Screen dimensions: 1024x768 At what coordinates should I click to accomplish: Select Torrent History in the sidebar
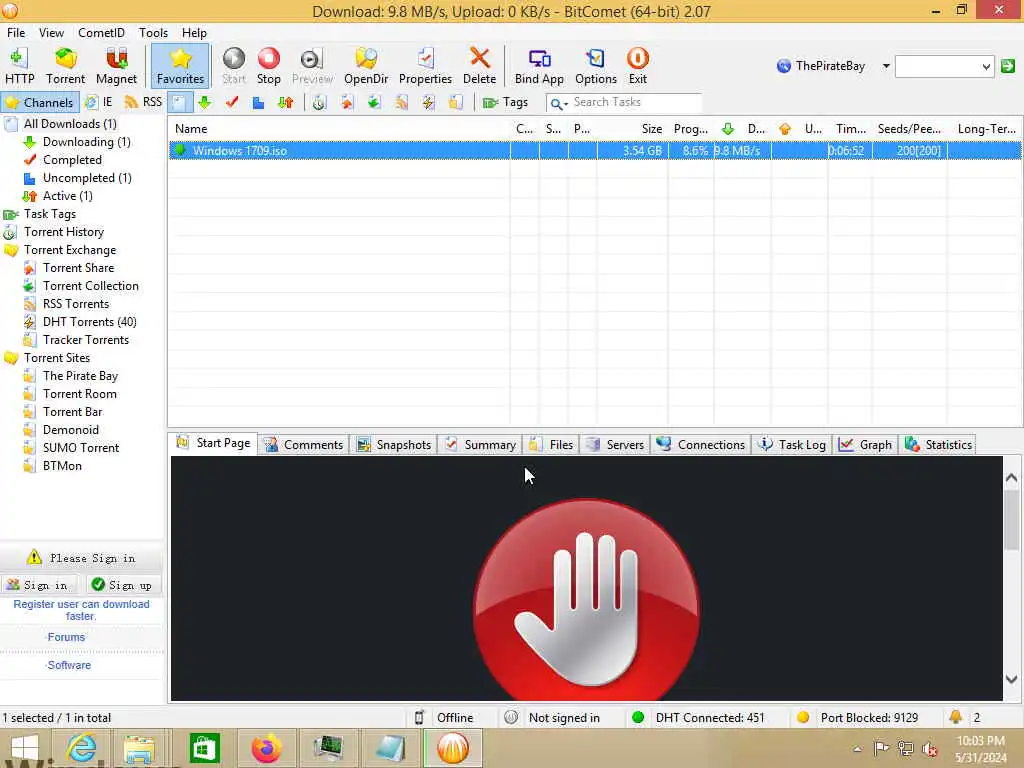tap(63, 232)
